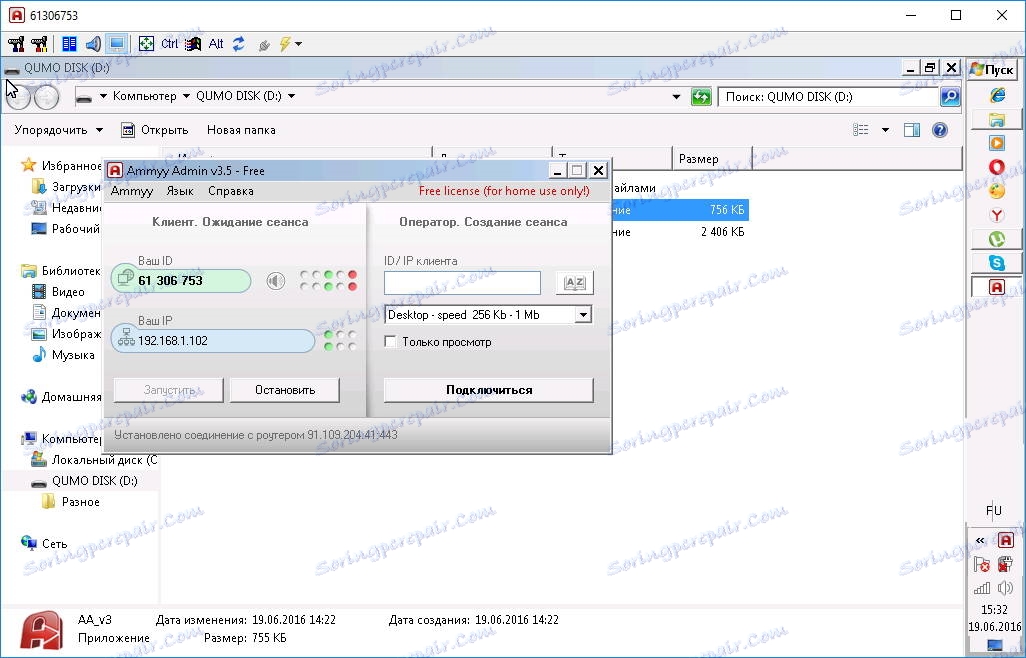This screenshot has height=658, width=1026.
Task: Send the Windows key via the flag icon
Action: click(193, 44)
